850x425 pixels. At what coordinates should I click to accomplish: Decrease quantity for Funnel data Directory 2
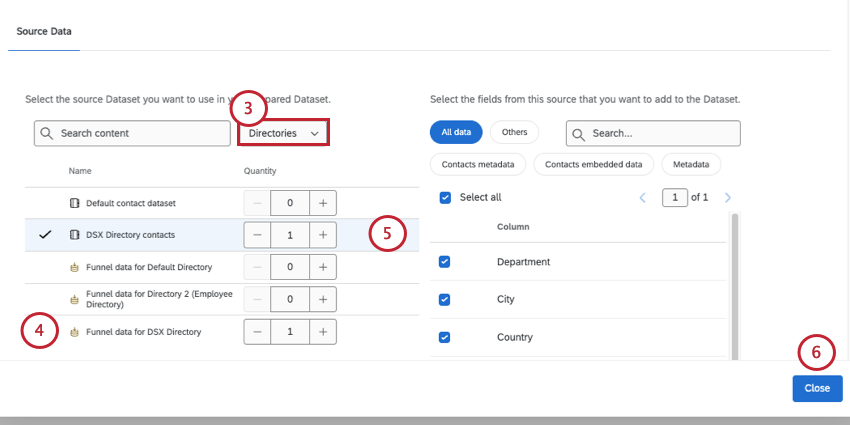tap(257, 299)
